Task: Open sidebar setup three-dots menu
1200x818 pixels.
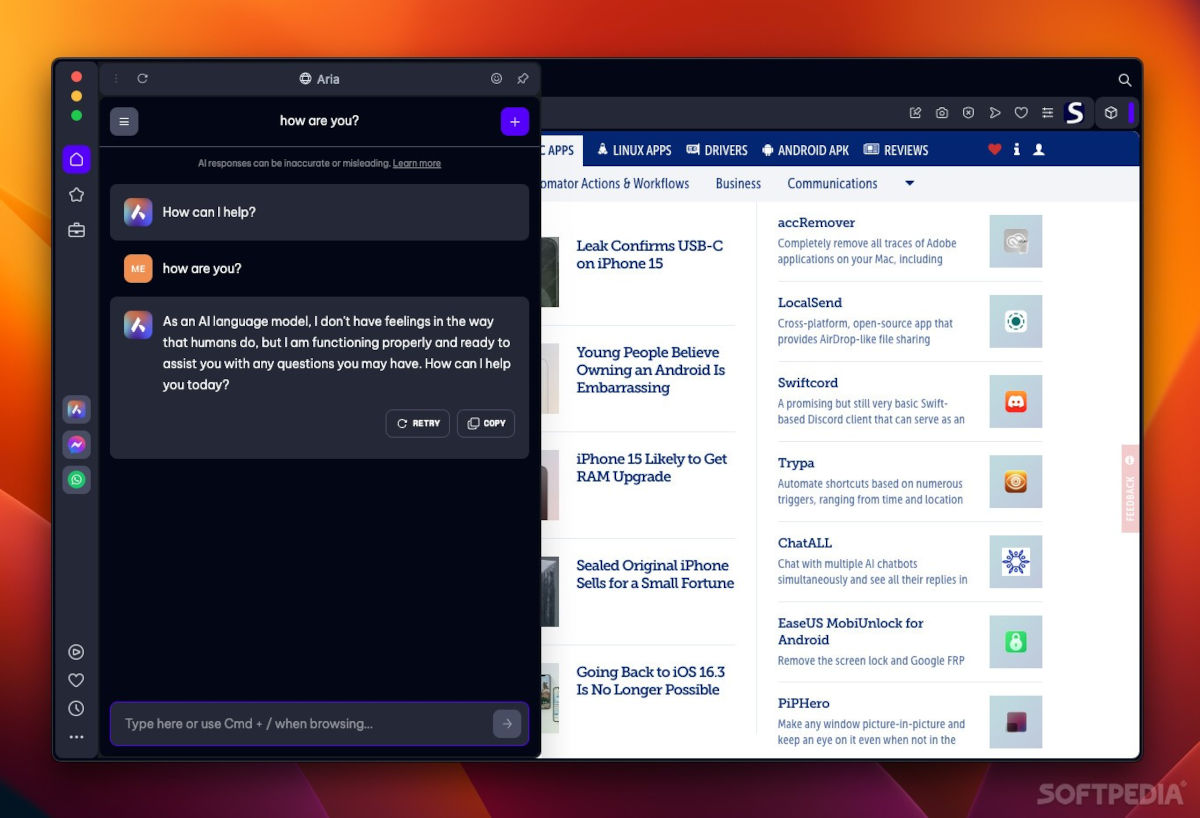Action: [76, 737]
